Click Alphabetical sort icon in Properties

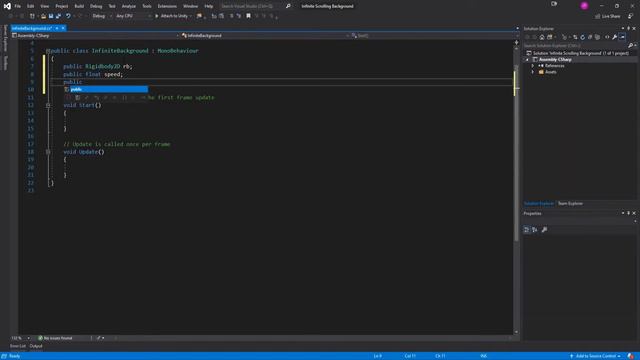pos(535,230)
